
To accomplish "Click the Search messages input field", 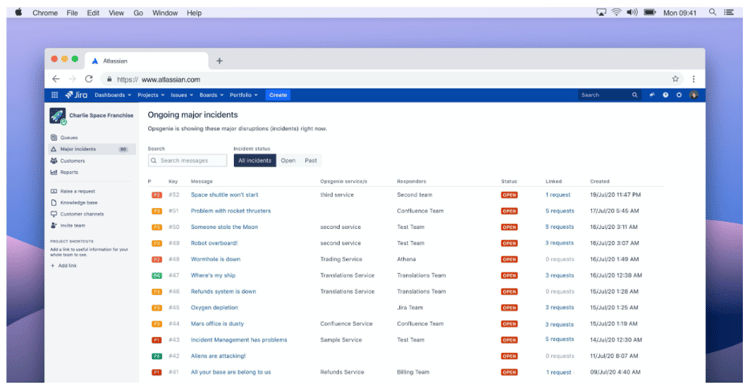I will [x=188, y=161].
